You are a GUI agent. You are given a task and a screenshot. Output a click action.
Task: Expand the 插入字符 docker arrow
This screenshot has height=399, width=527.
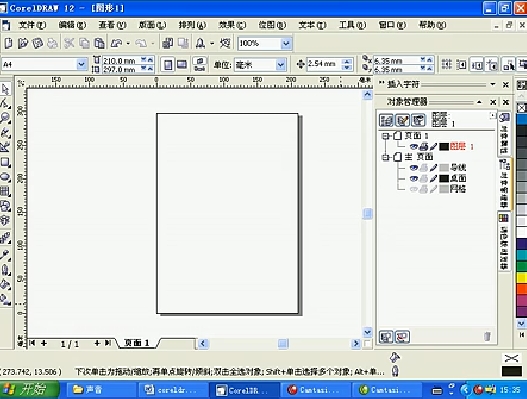493,84
